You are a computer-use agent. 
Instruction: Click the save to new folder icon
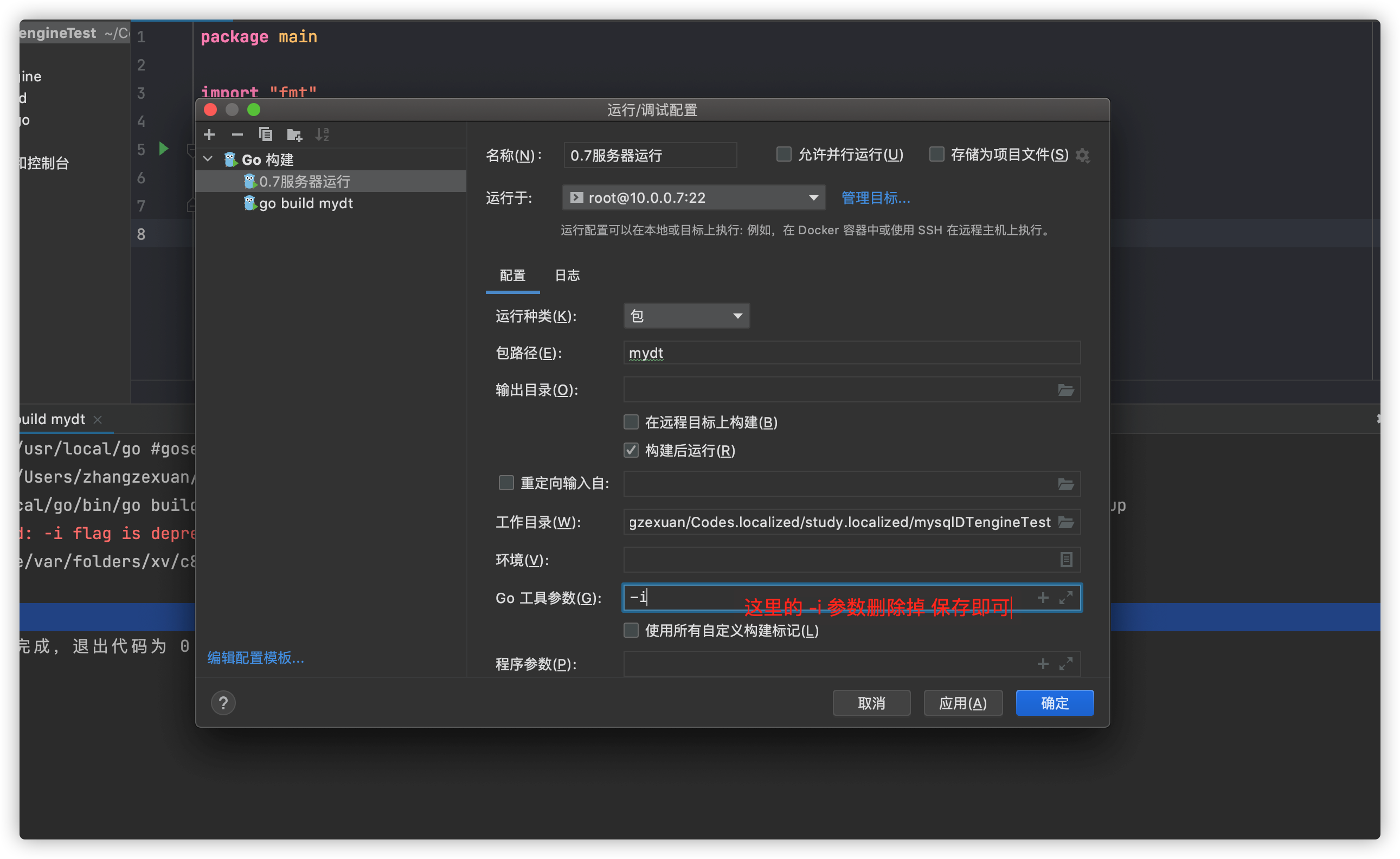click(294, 134)
